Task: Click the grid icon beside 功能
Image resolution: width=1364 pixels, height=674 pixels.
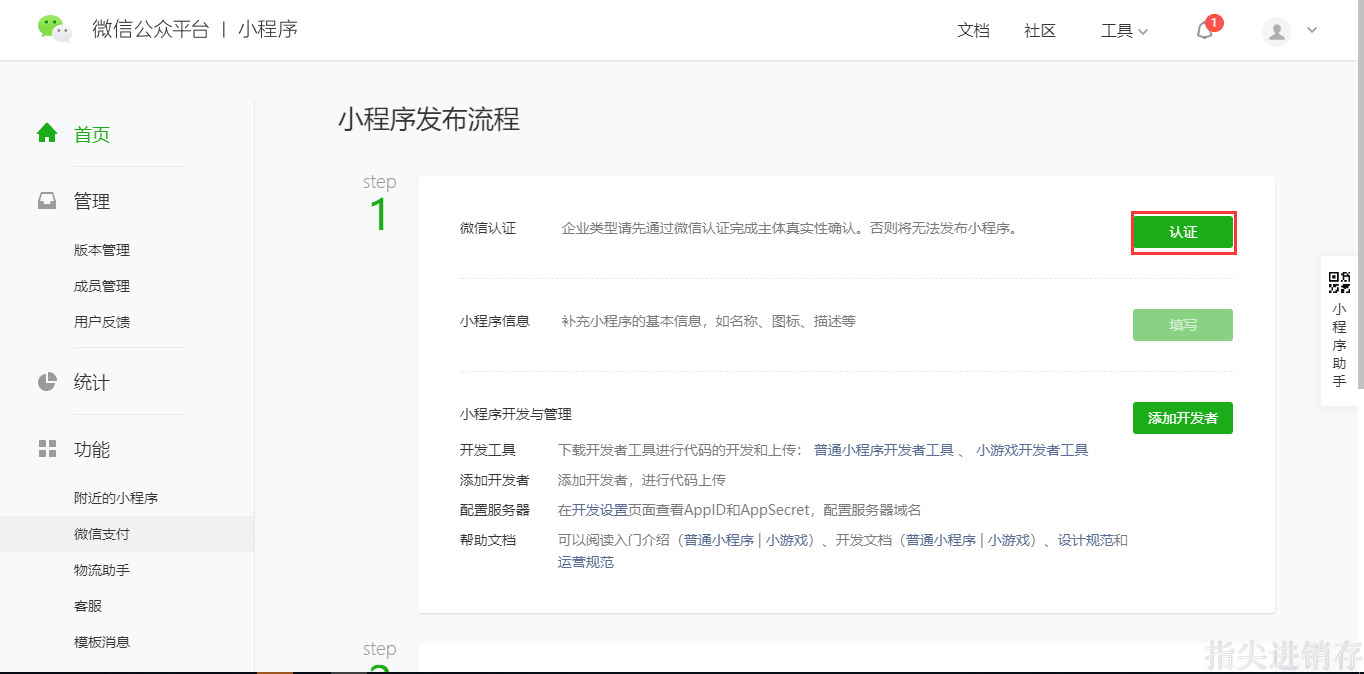Action: (47, 449)
